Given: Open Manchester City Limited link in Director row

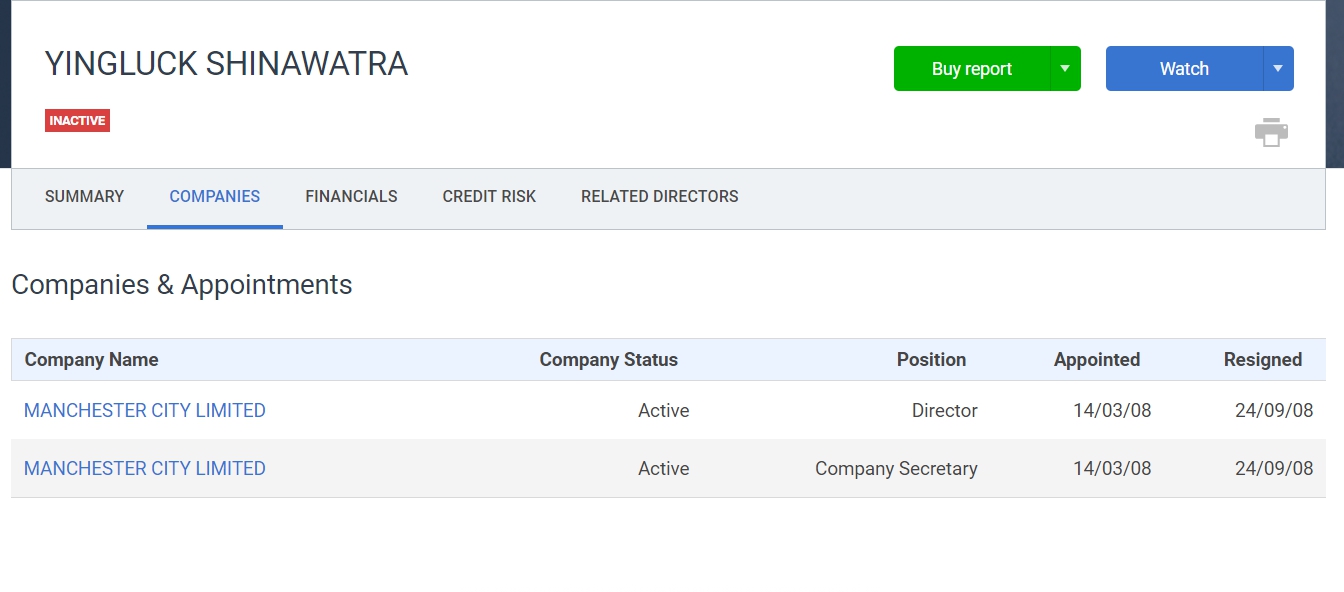Looking at the screenshot, I should tap(145, 411).
